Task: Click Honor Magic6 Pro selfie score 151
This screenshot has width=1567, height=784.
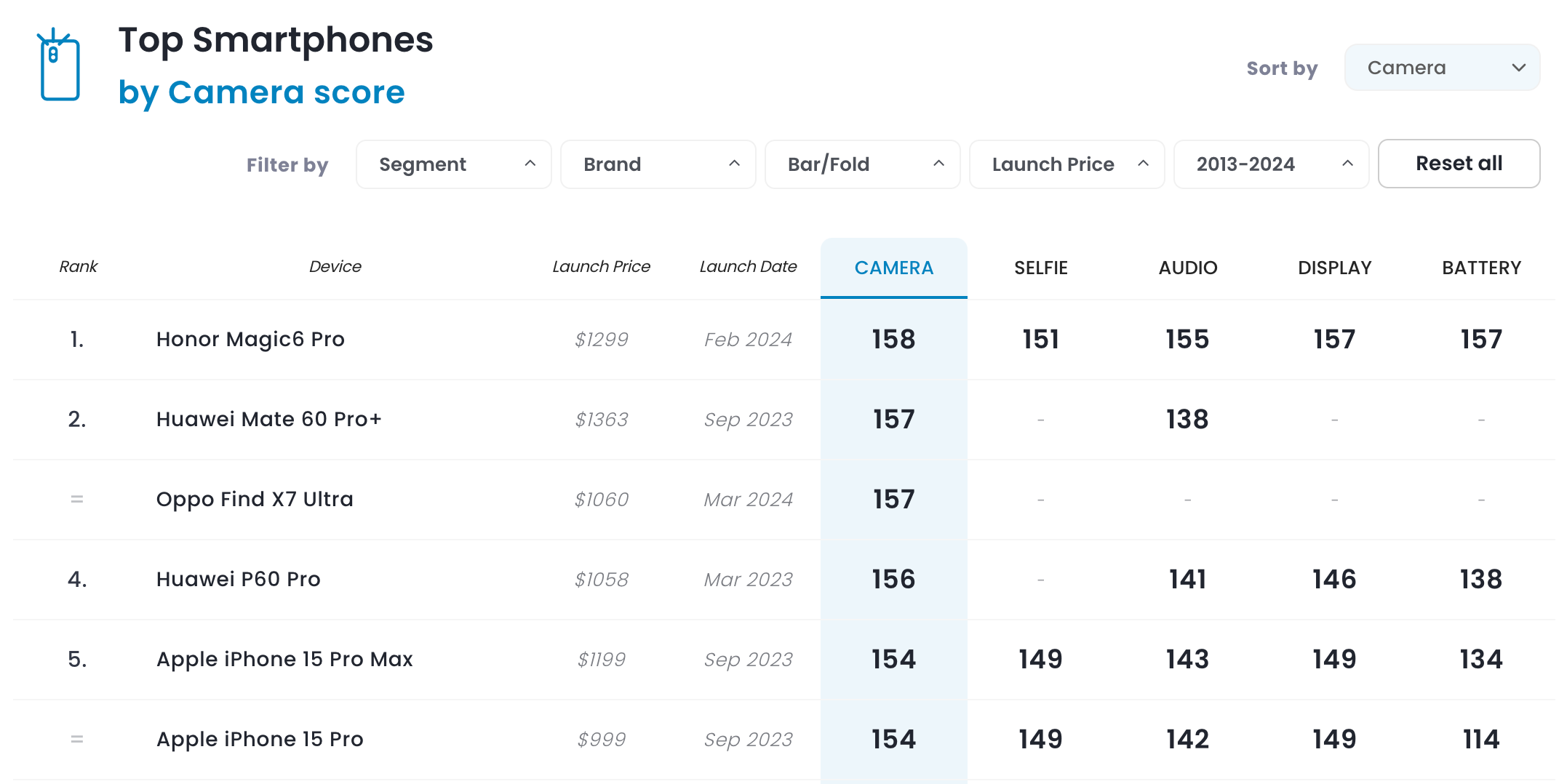Action: tap(1041, 340)
